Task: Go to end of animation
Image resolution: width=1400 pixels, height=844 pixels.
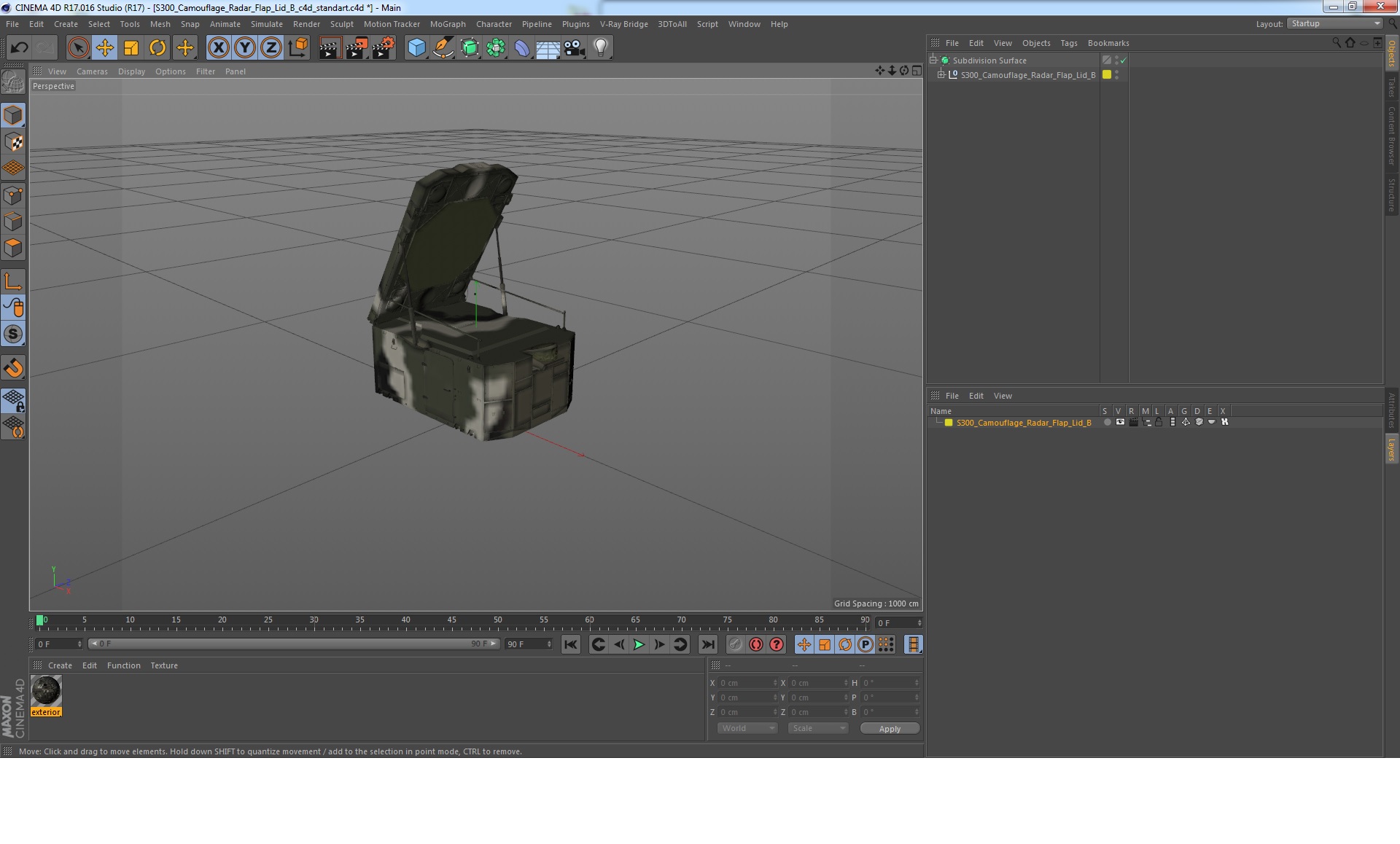Action: (708, 644)
